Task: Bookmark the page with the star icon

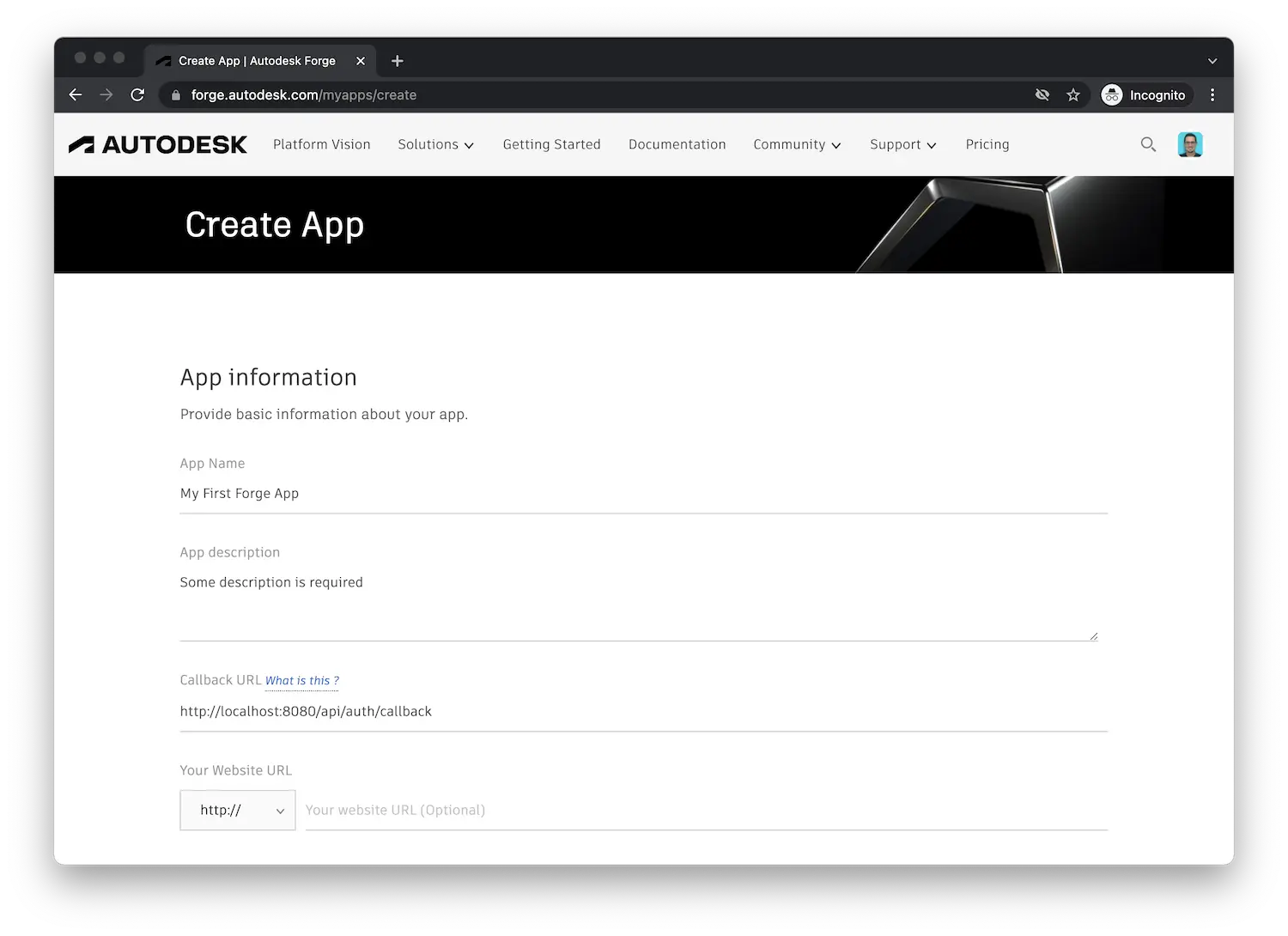Action: click(1073, 95)
